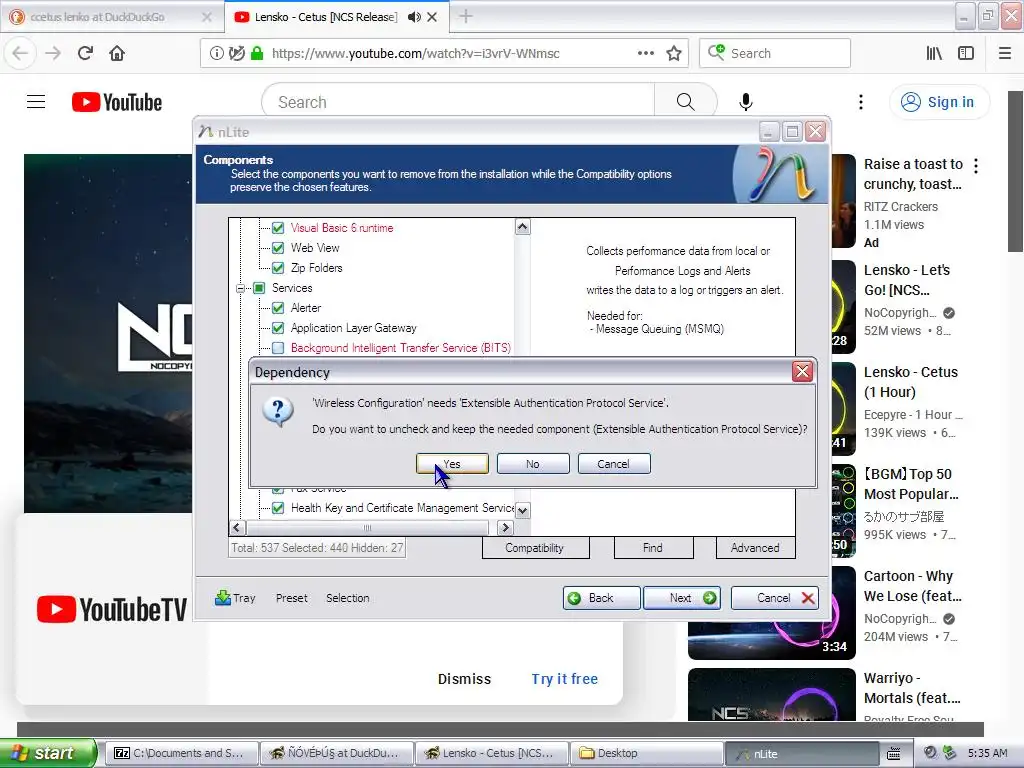Screen dimensions: 1024x768
Task: Toggle the Web View checkbox
Action: coord(278,248)
